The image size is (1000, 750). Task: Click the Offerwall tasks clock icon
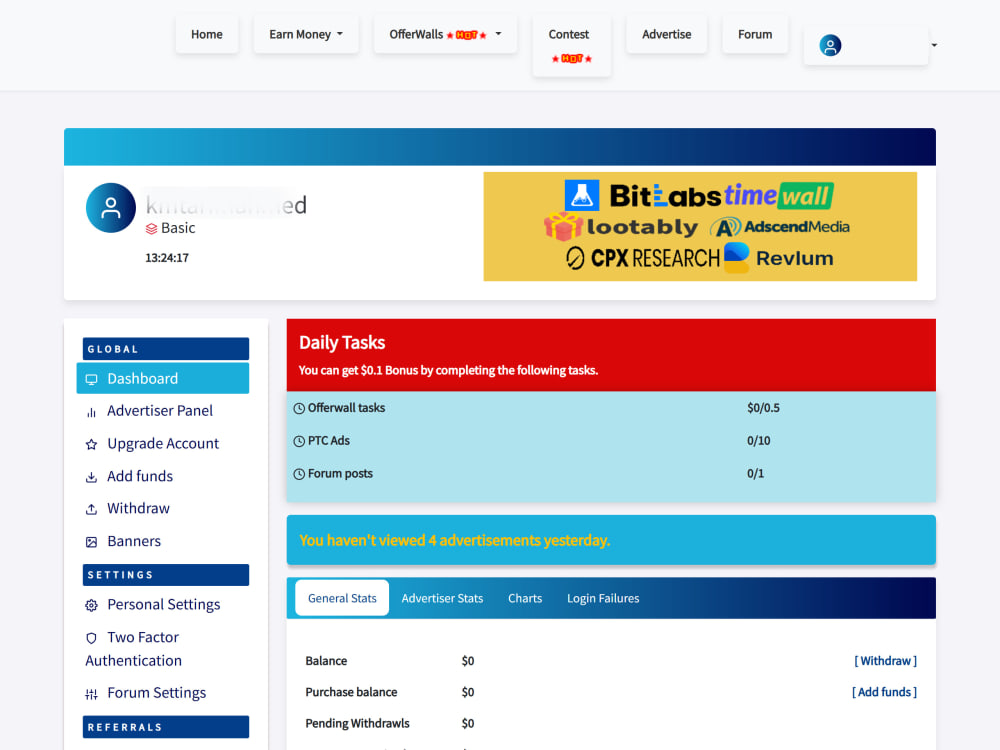point(299,409)
